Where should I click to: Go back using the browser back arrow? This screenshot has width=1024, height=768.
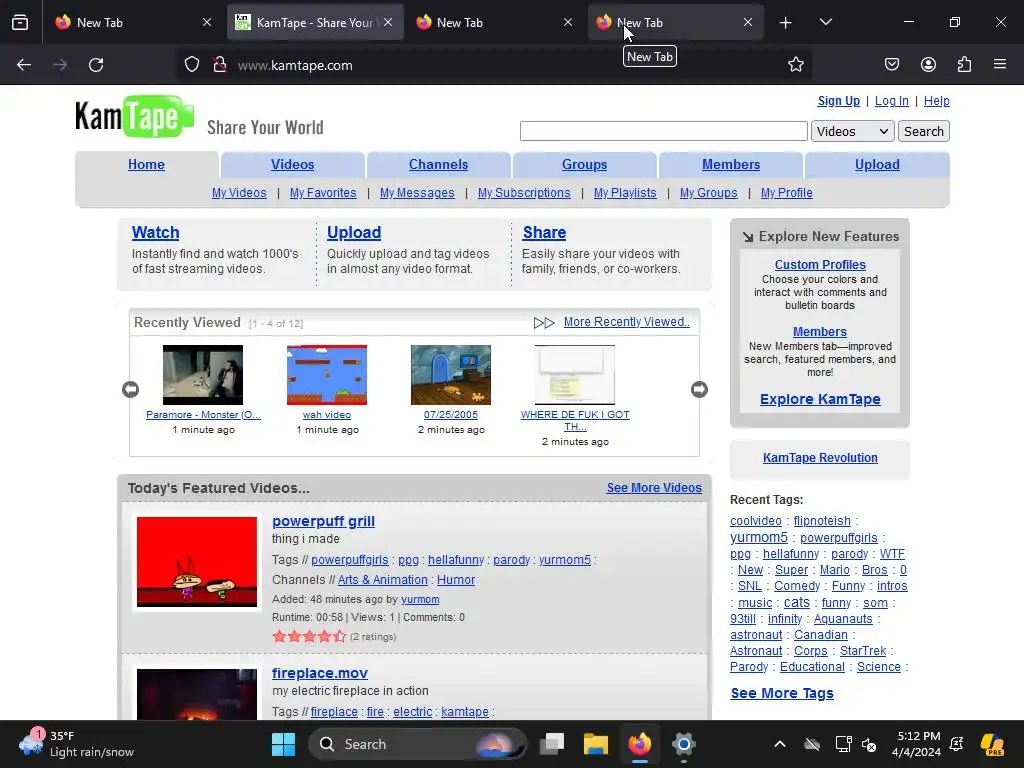coord(24,65)
